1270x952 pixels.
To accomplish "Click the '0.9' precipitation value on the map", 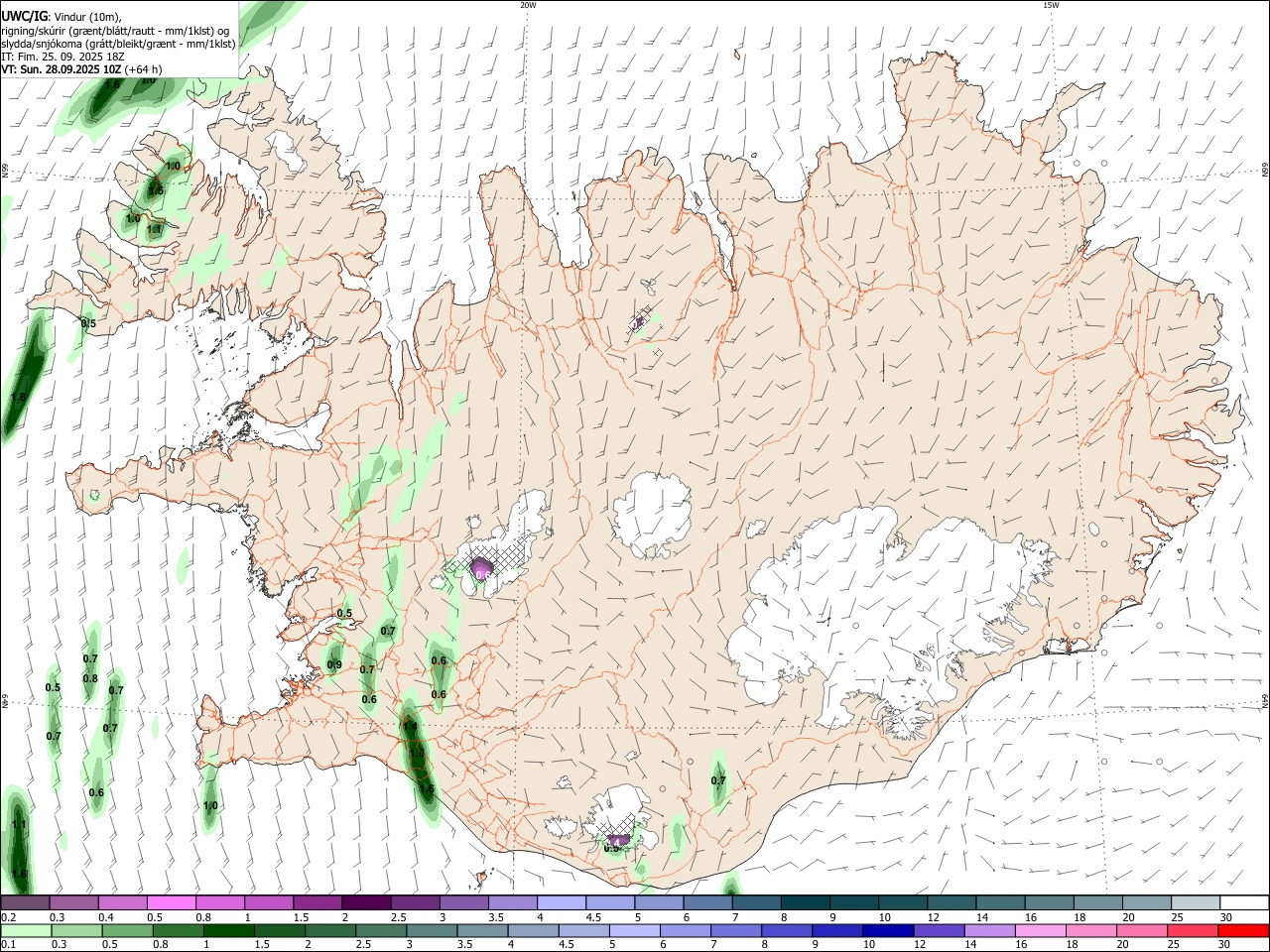I will point(334,664).
